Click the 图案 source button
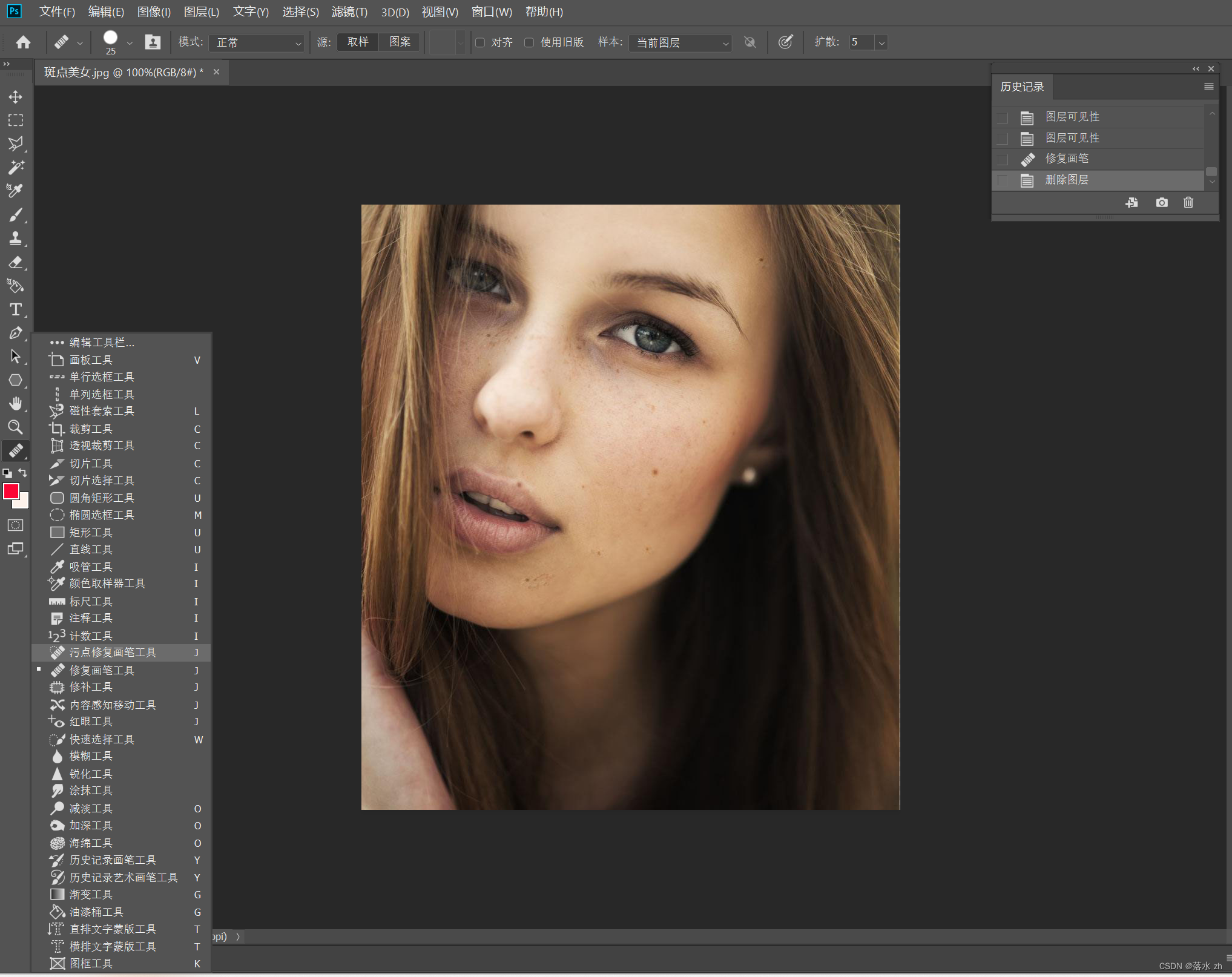 coord(400,42)
